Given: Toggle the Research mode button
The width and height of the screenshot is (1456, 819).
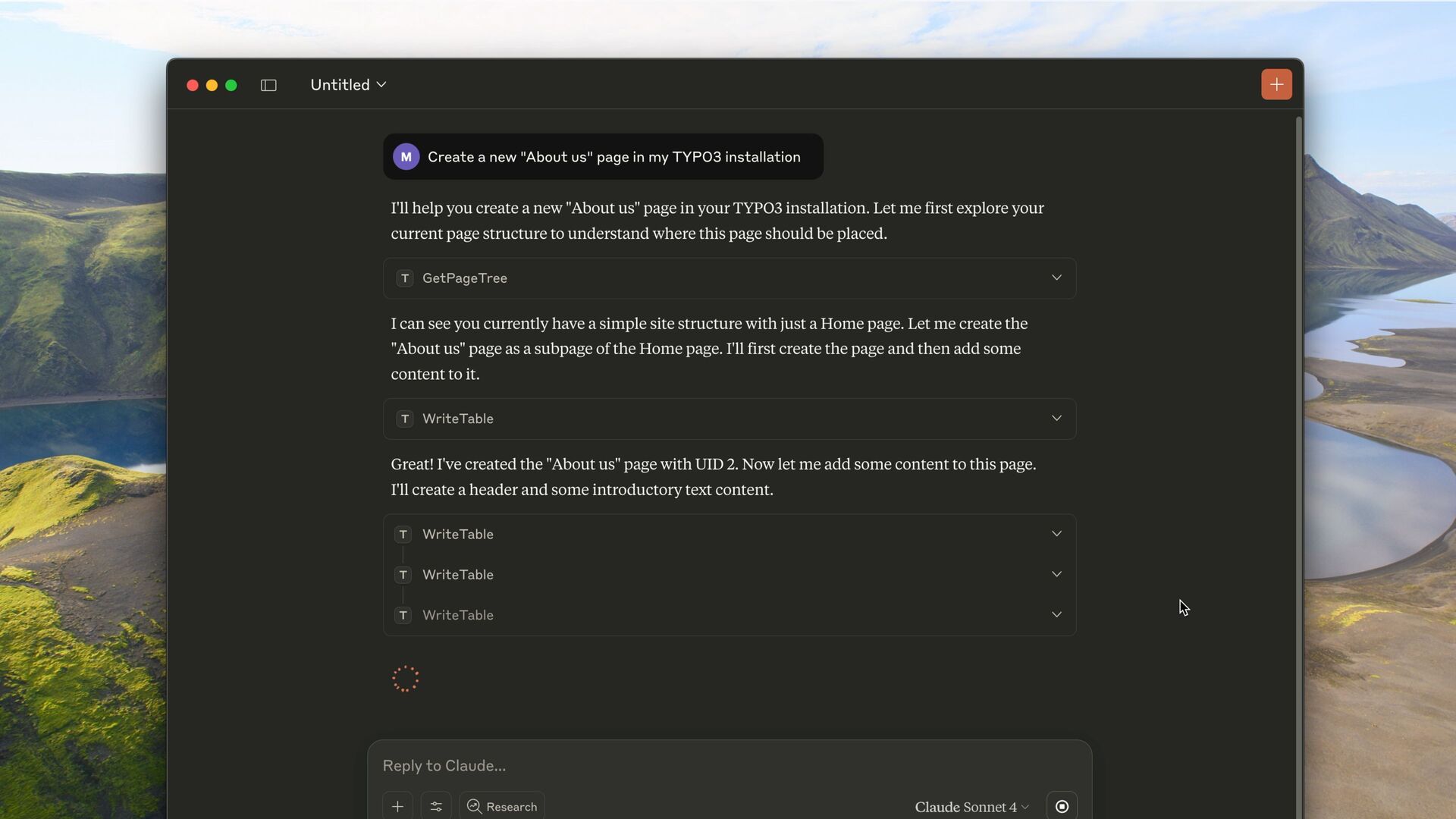Looking at the screenshot, I should coord(502,806).
